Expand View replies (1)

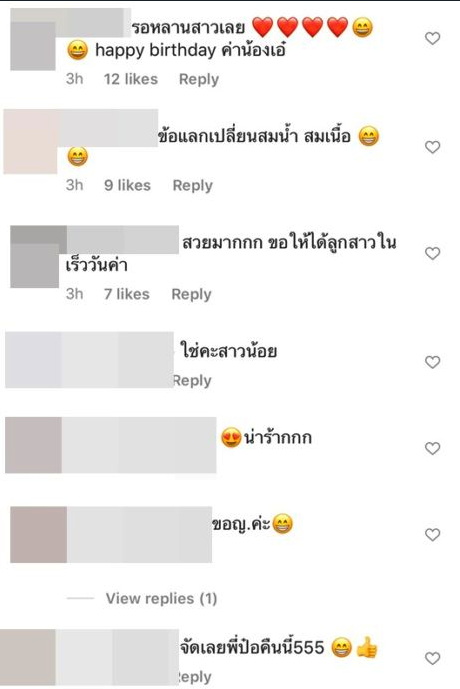point(161,598)
